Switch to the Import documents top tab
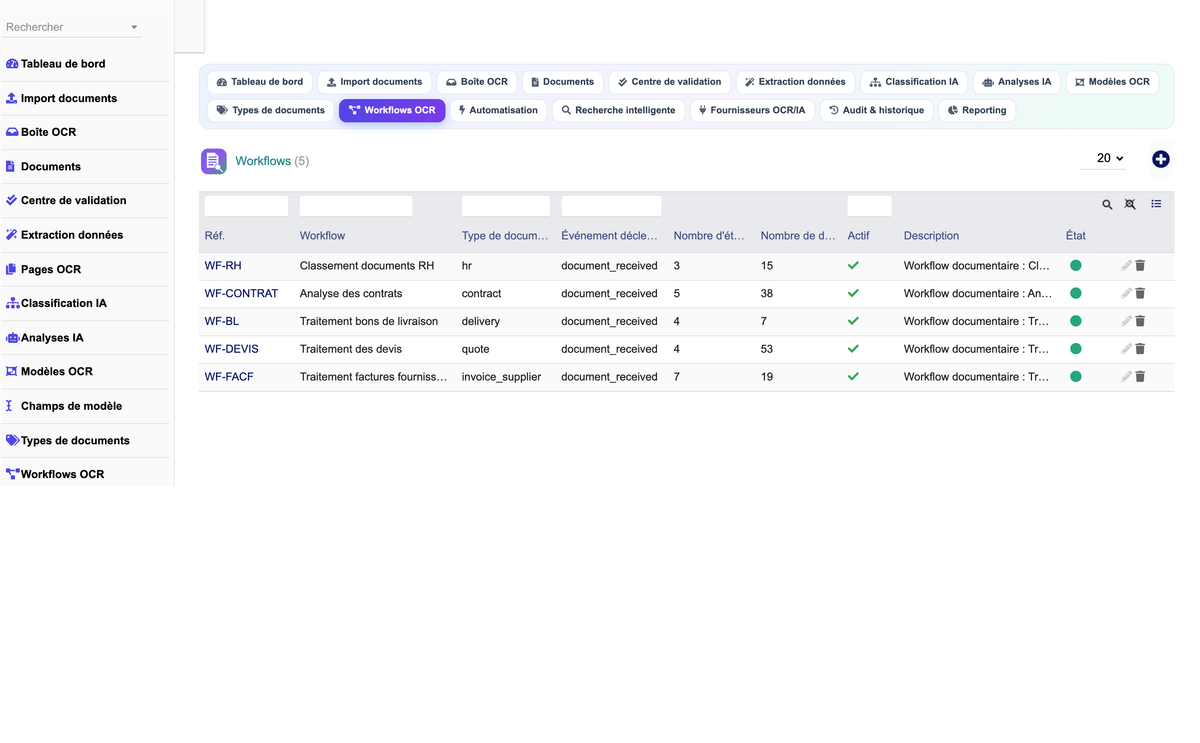This screenshot has width=1200, height=743. 375,82
